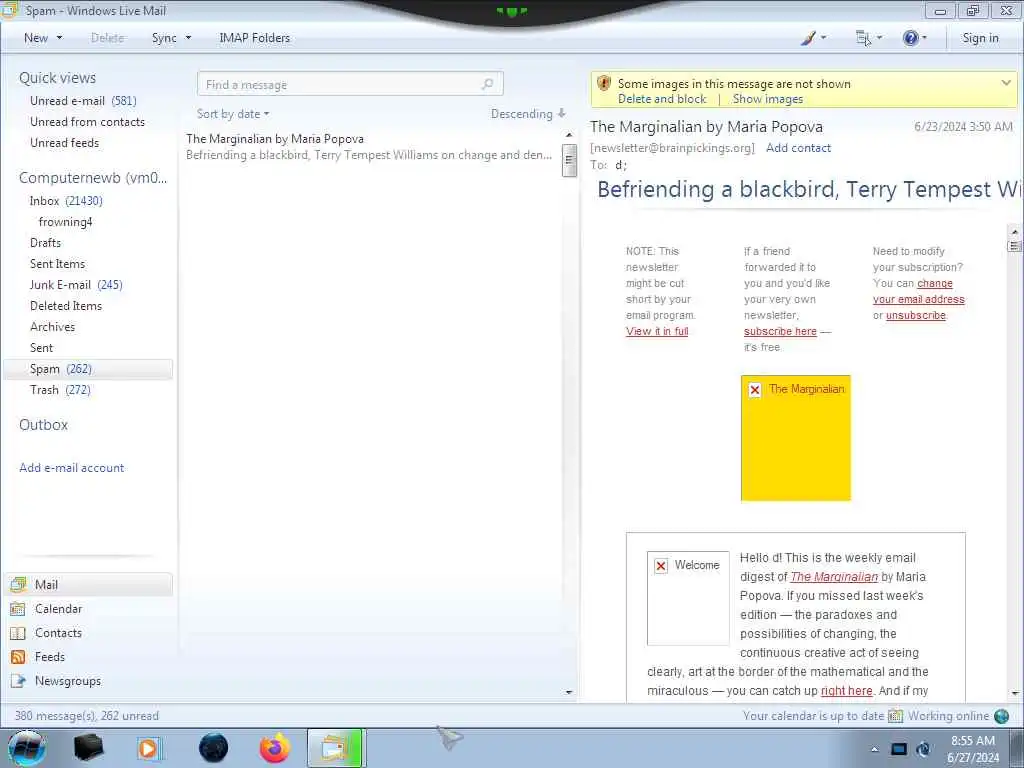Open the Archives folder
This screenshot has height=768, width=1024.
52,327
